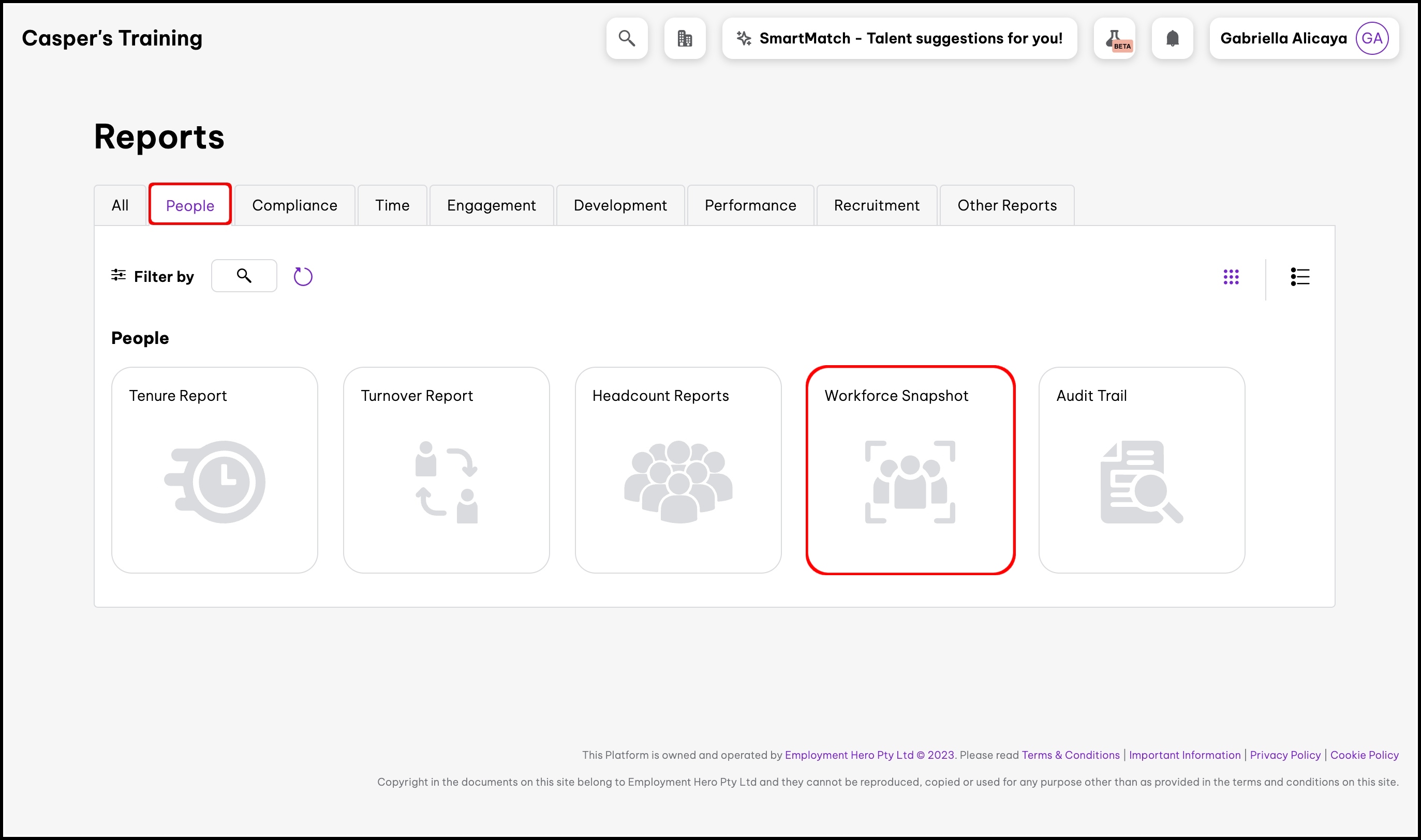Open the notifications bell
Image resolution: width=1421 pixels, height=840 pixels.
pos(1172,38)
